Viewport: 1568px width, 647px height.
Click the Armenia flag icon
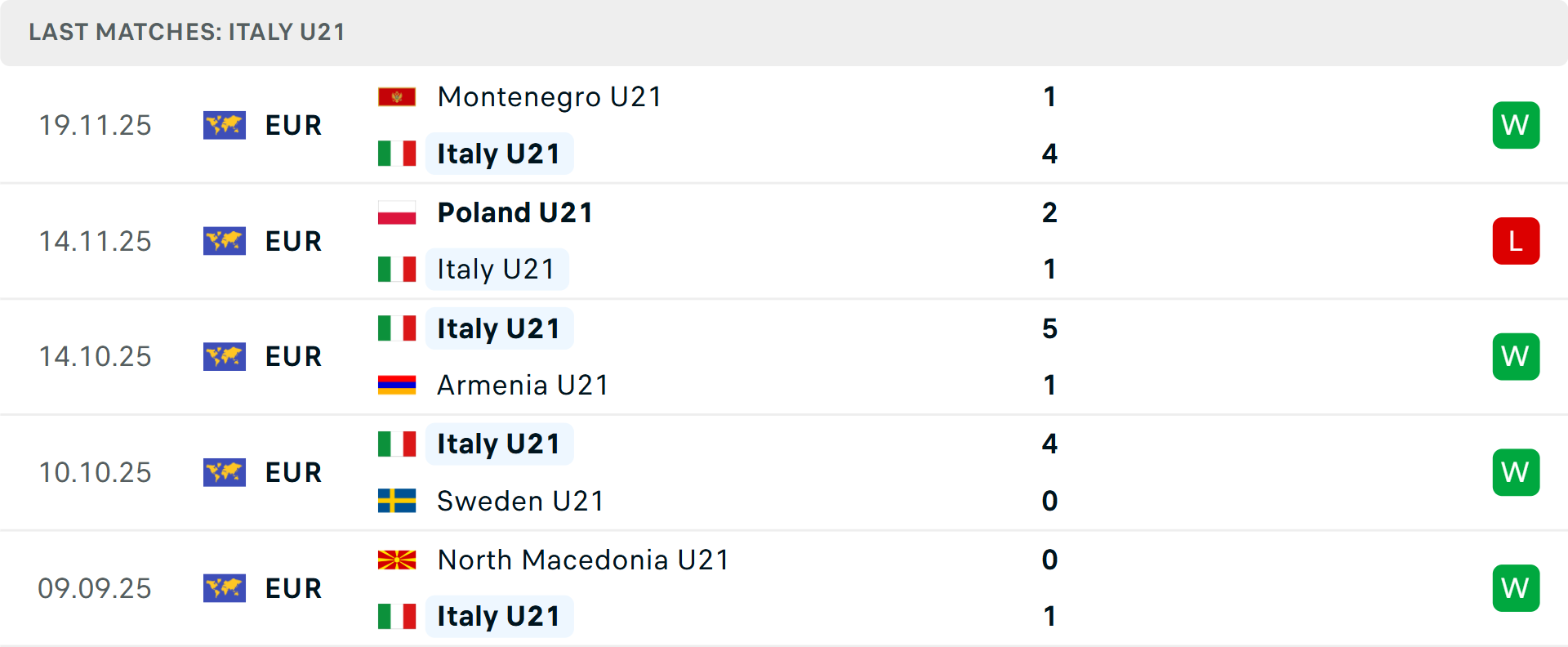(396, 385)
